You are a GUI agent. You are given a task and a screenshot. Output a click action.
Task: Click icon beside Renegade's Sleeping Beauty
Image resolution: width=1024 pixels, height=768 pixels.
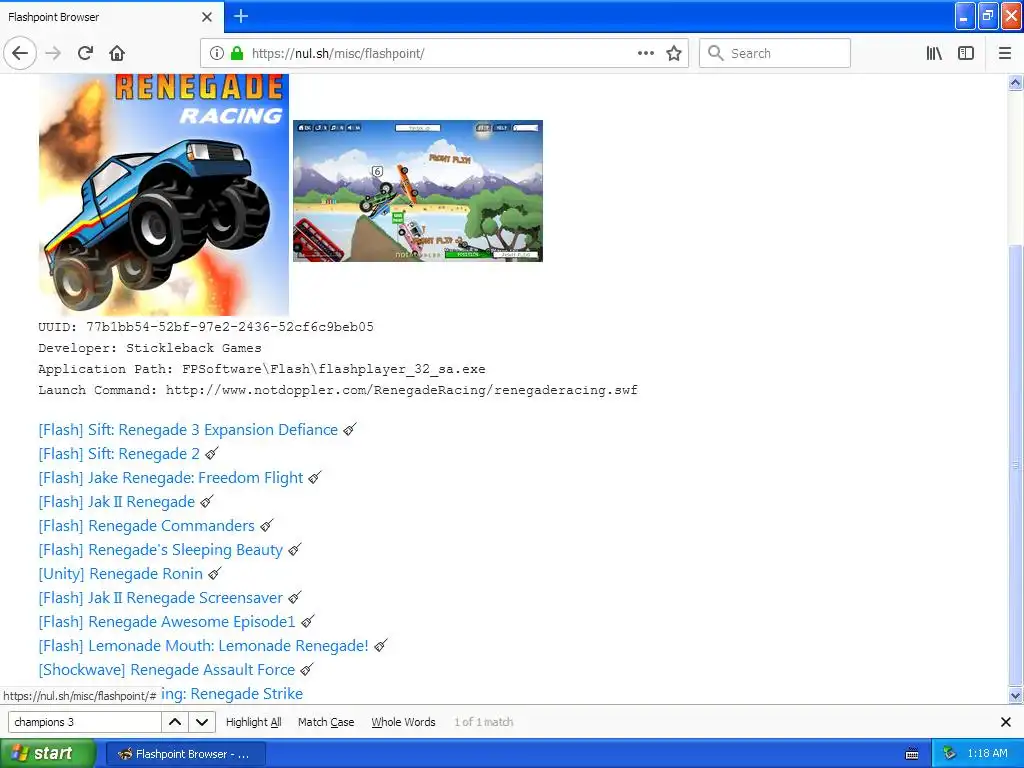[x=295, y=550]
